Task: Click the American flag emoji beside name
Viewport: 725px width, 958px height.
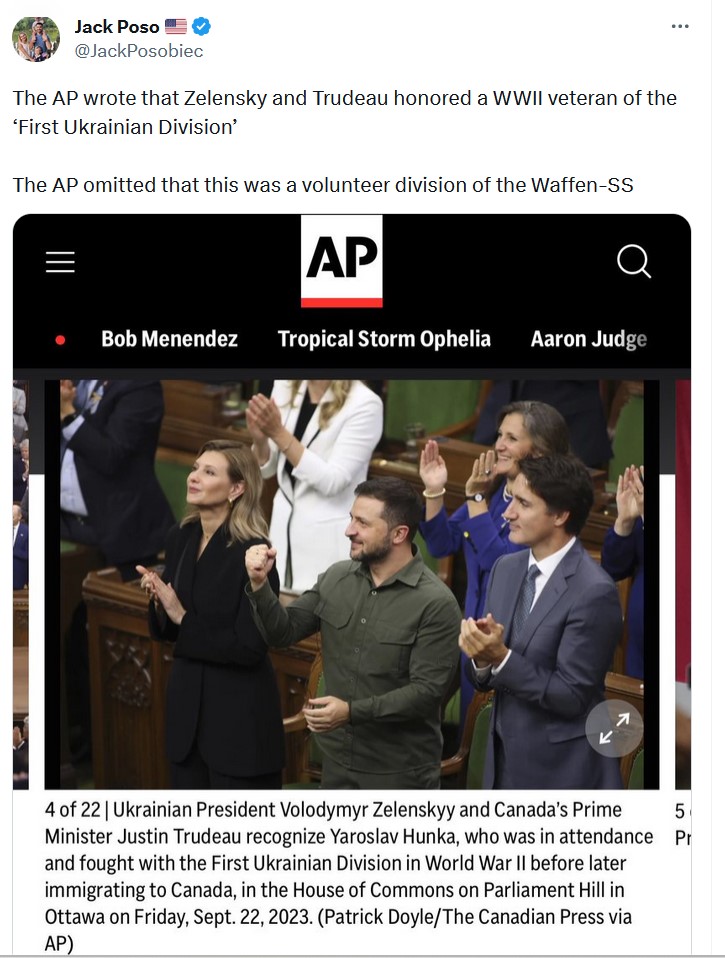Action: click(176, 26)
